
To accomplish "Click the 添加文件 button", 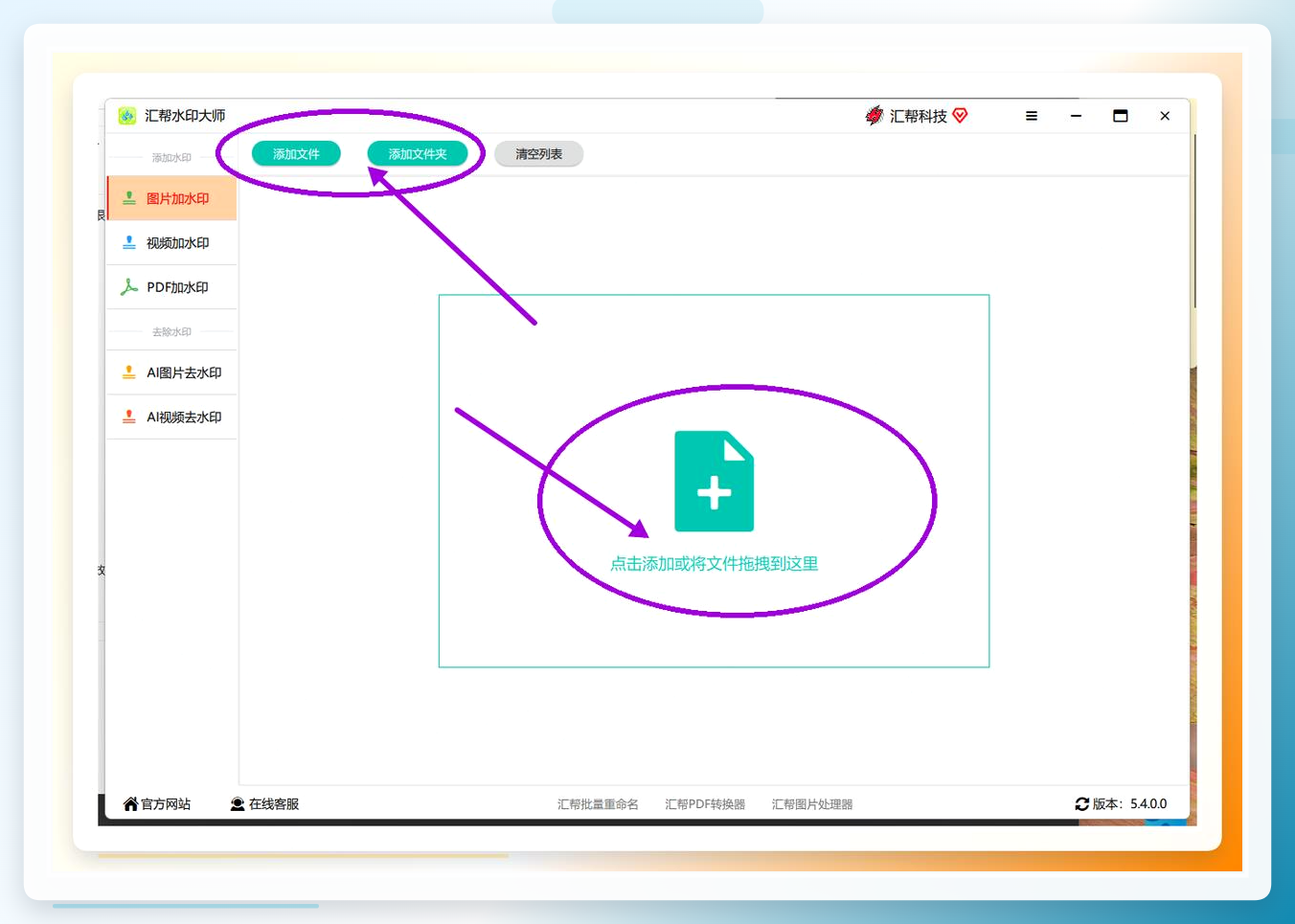I will [x=296, y=154].
